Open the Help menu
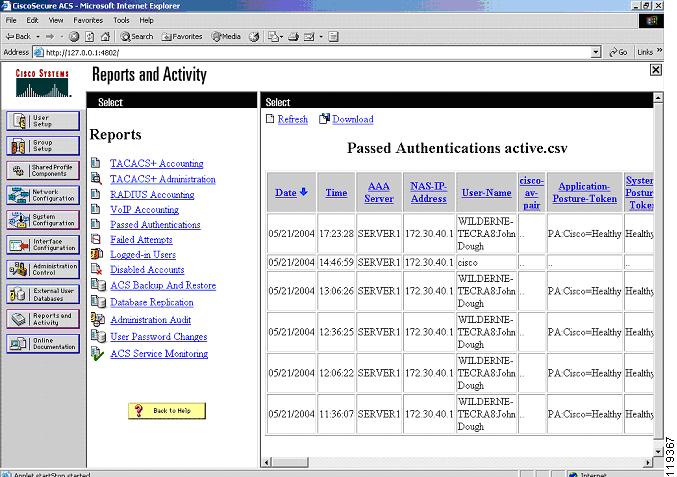The height and width of the screenshot is (477, 677). tap(146, 20)
